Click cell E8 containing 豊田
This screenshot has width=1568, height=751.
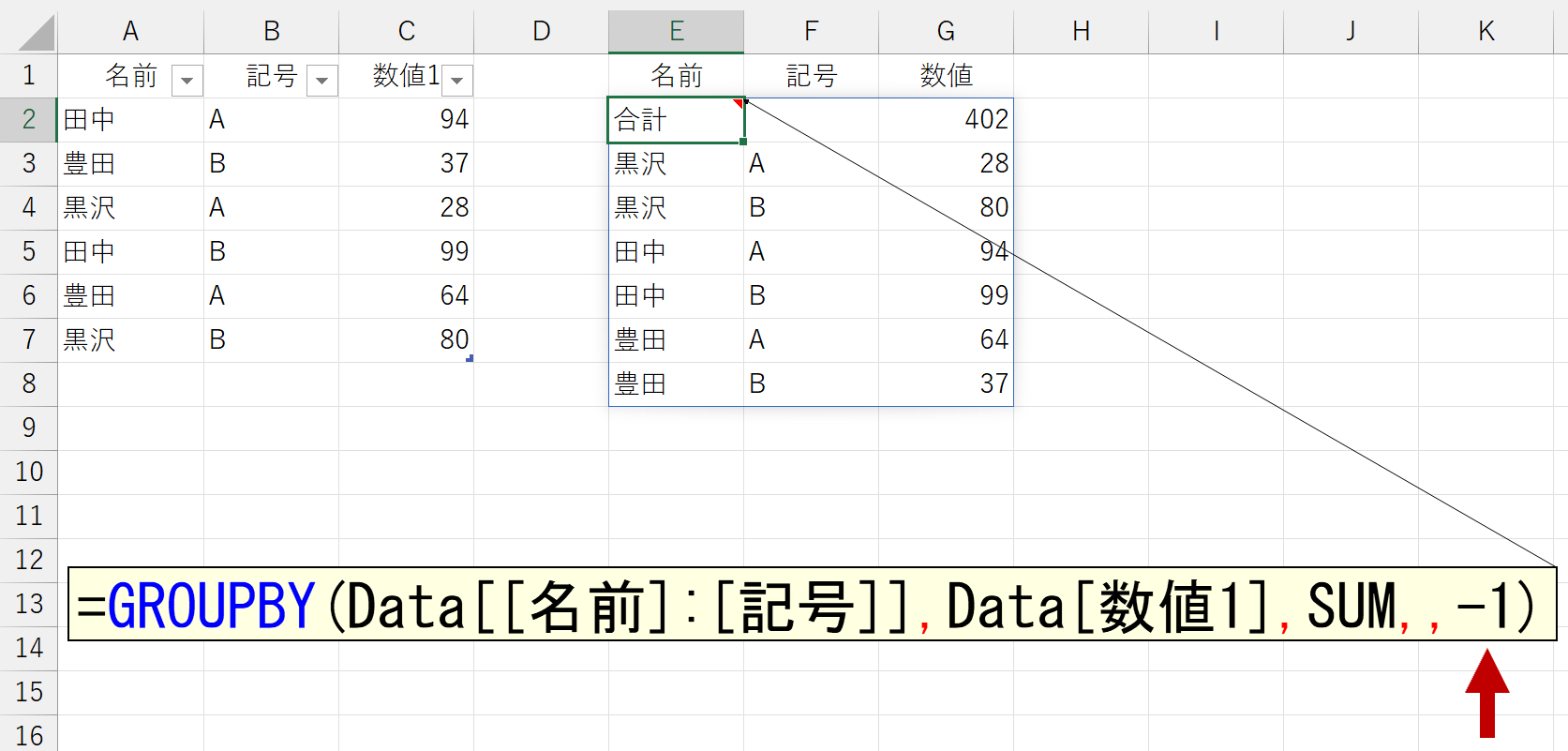(x=676, y=383)
